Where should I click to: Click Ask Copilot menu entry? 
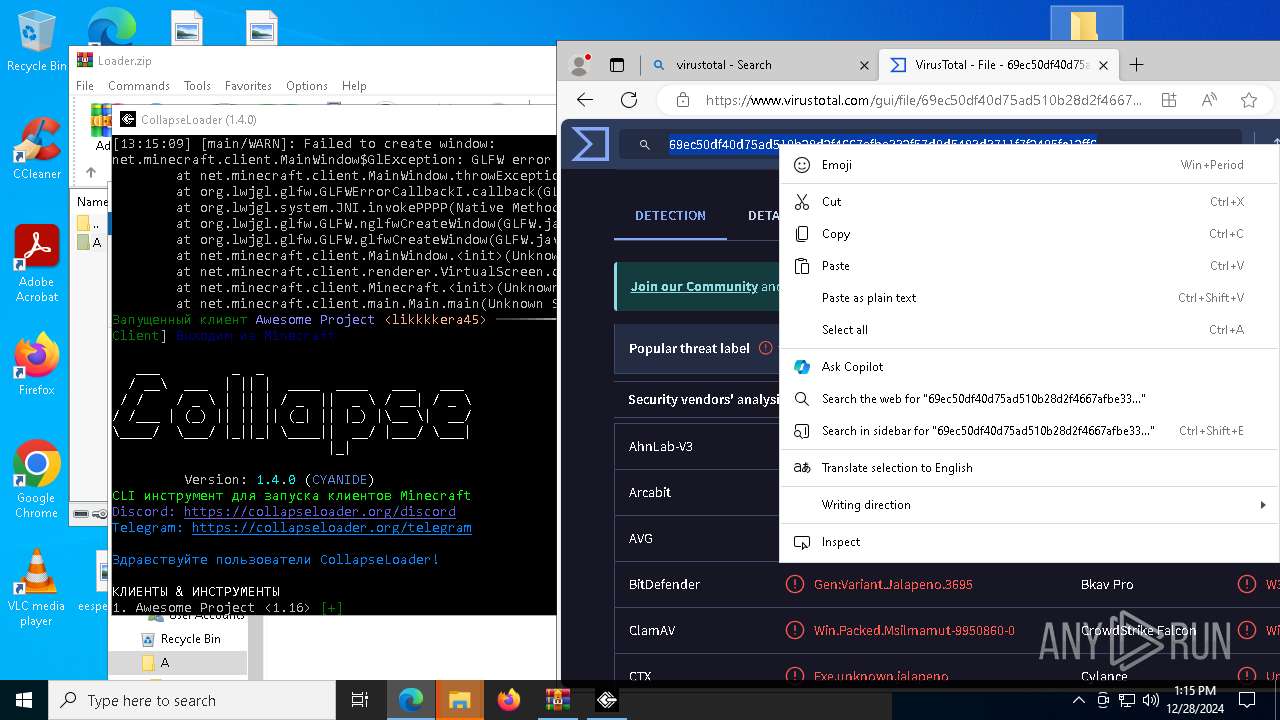point(1030,367)
